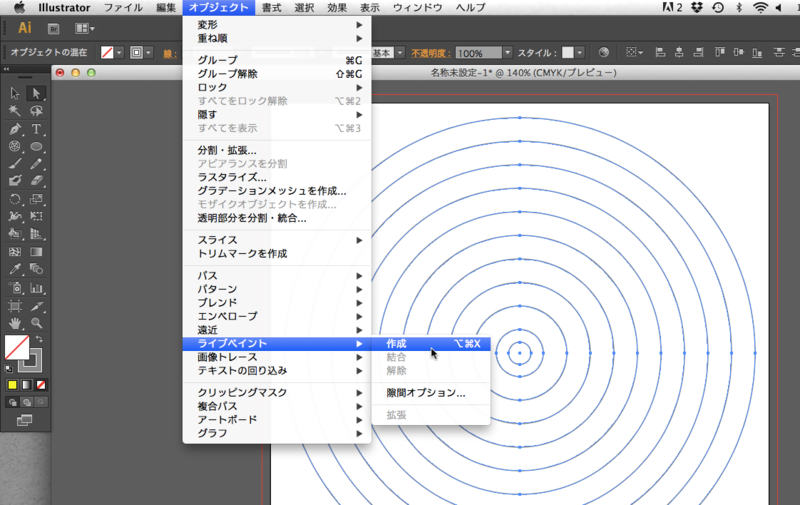Select the Lasso tool
This screenshot has height=505, width=800.
36,111
